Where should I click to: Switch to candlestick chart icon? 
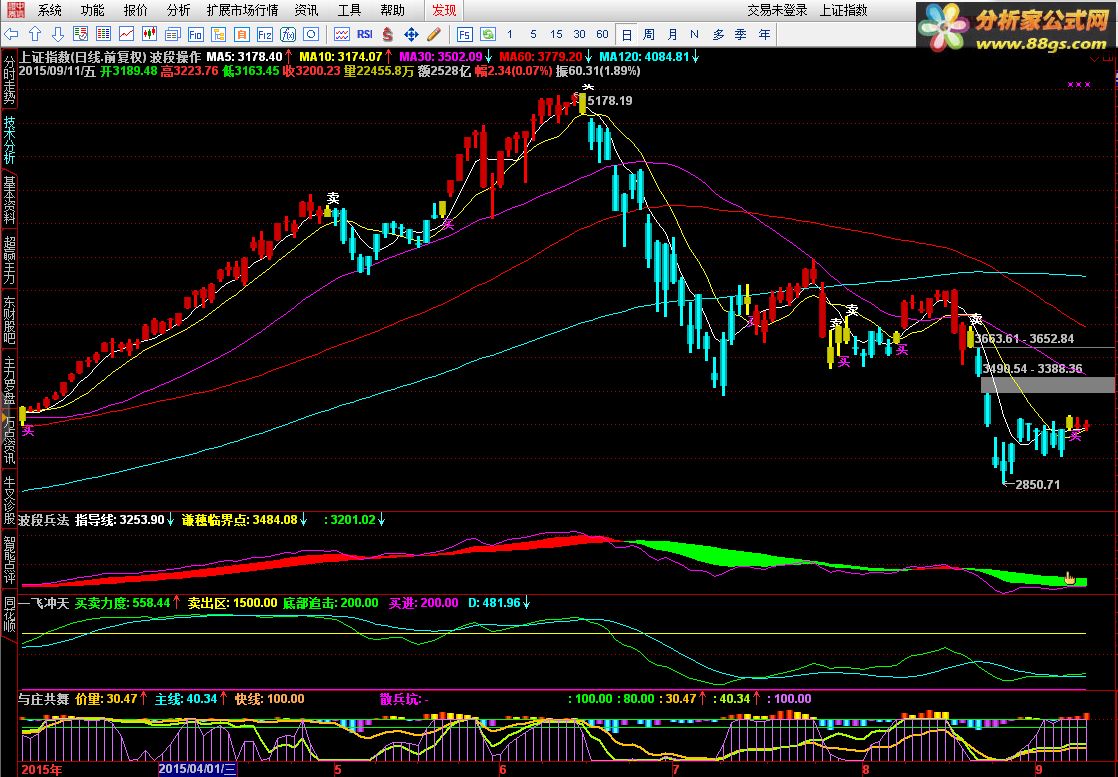point(150,34)
